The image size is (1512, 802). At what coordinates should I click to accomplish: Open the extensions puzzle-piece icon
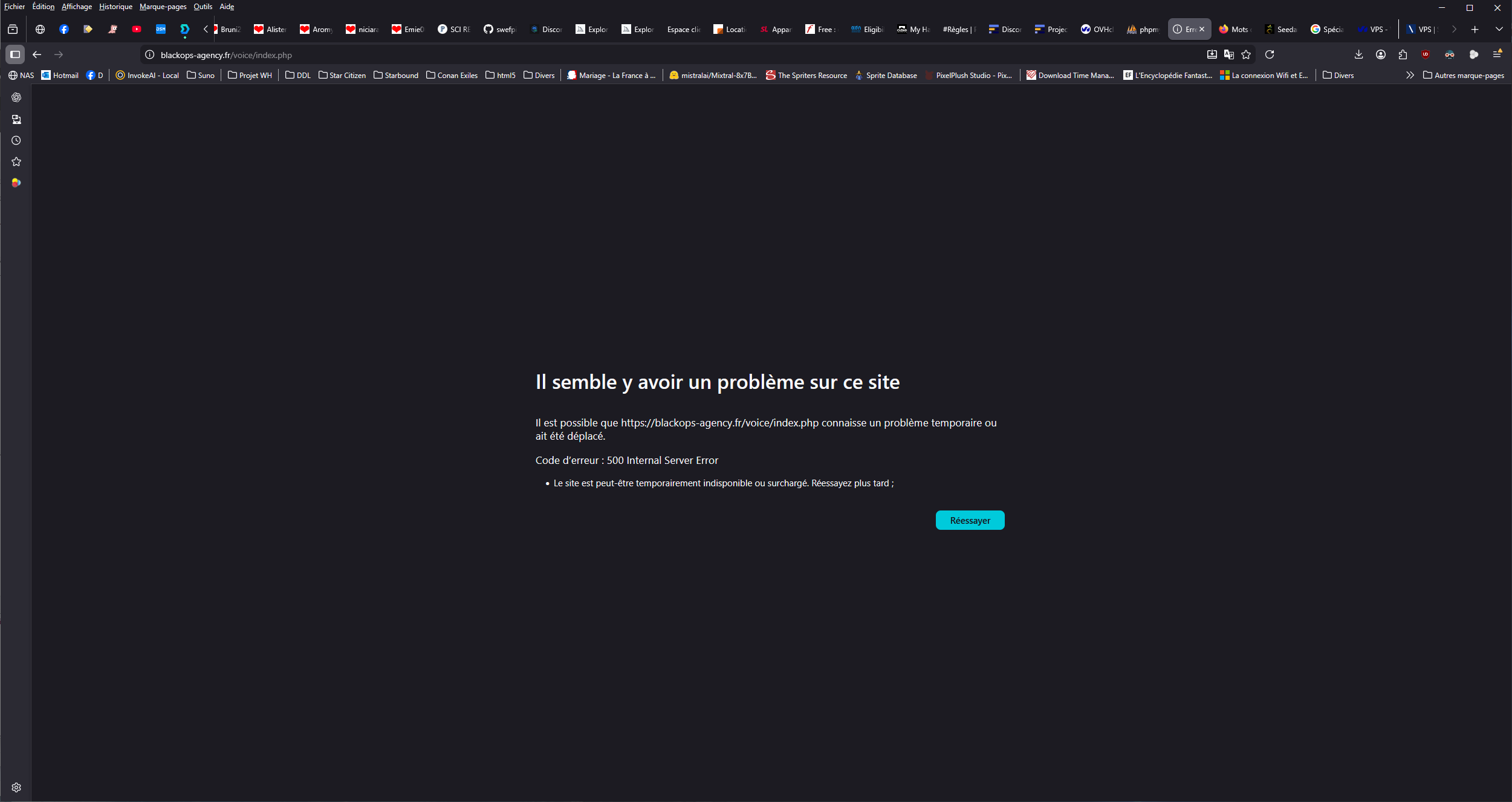tap(1403, 54)
